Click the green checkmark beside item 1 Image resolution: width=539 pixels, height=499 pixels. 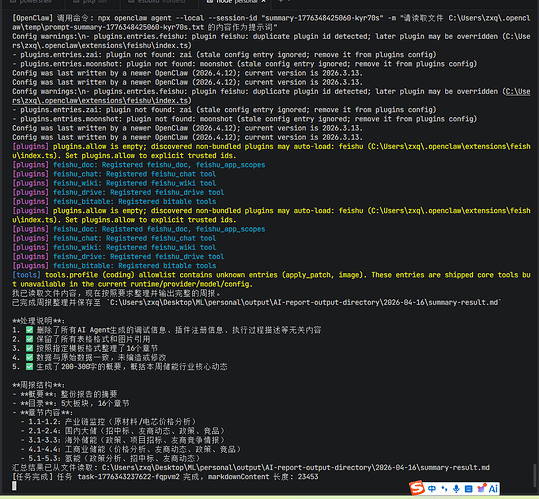coord(30,330)
